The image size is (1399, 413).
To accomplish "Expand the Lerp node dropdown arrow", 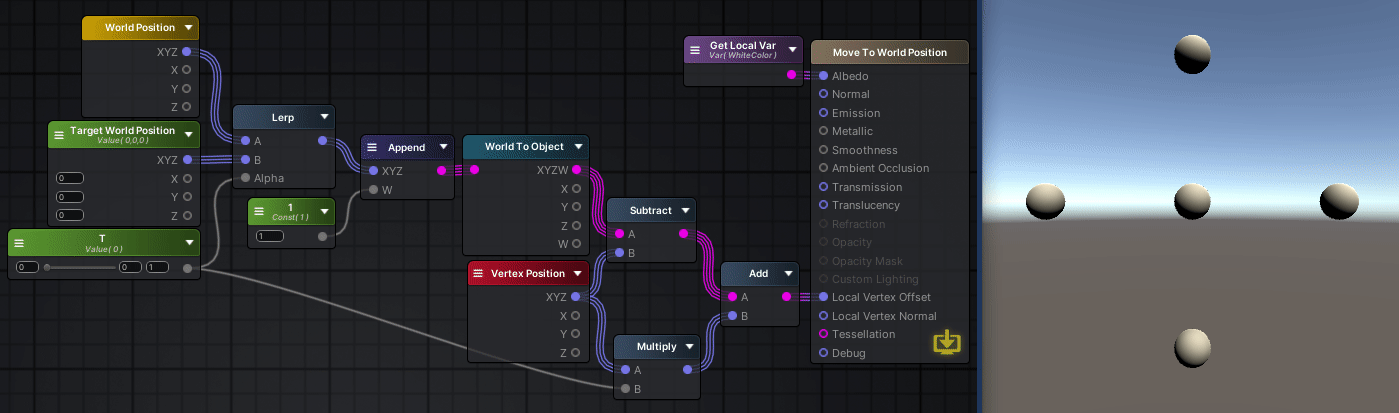I will point(324,117).
